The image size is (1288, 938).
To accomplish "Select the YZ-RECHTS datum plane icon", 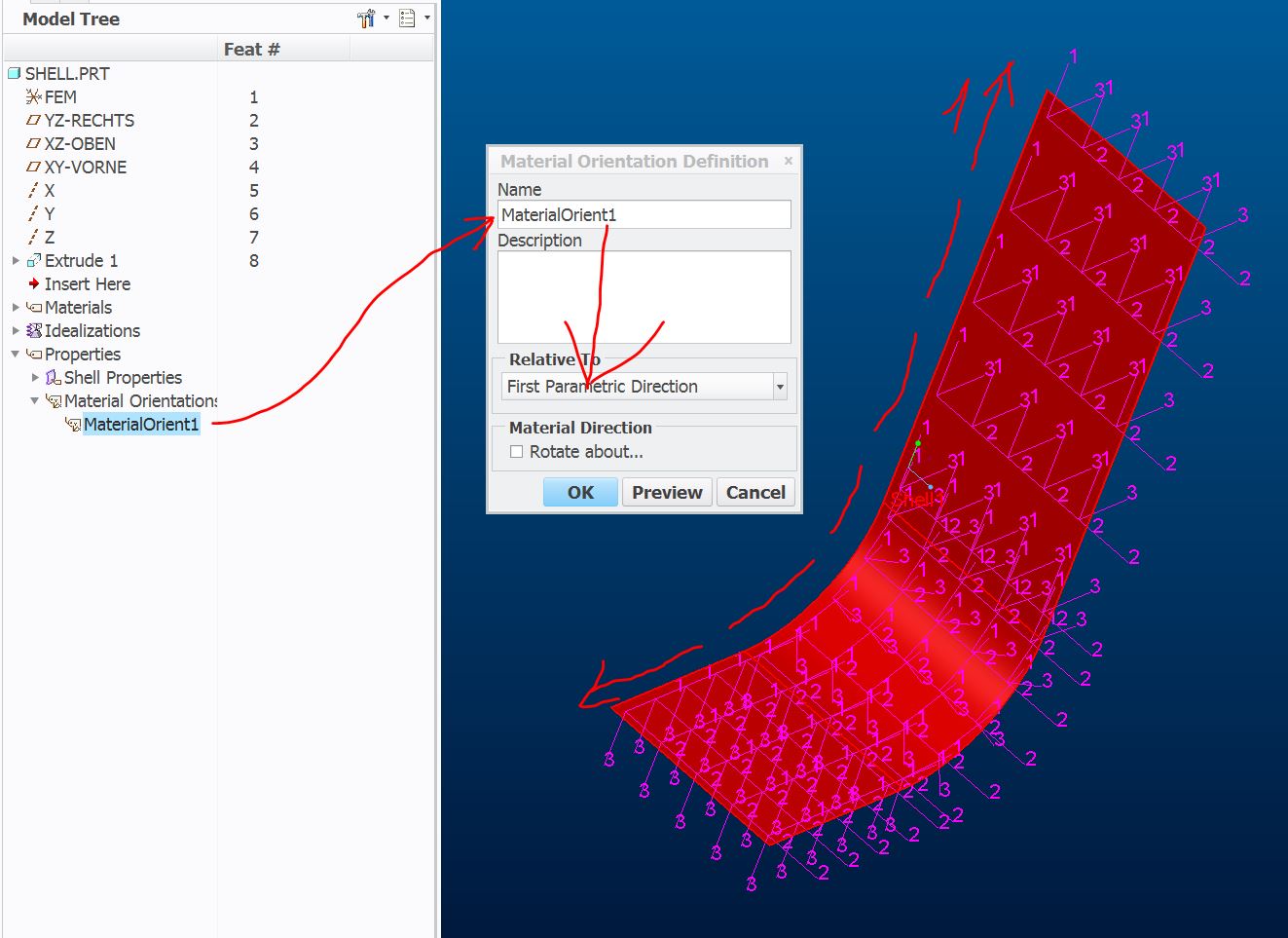I will point(32,120).
